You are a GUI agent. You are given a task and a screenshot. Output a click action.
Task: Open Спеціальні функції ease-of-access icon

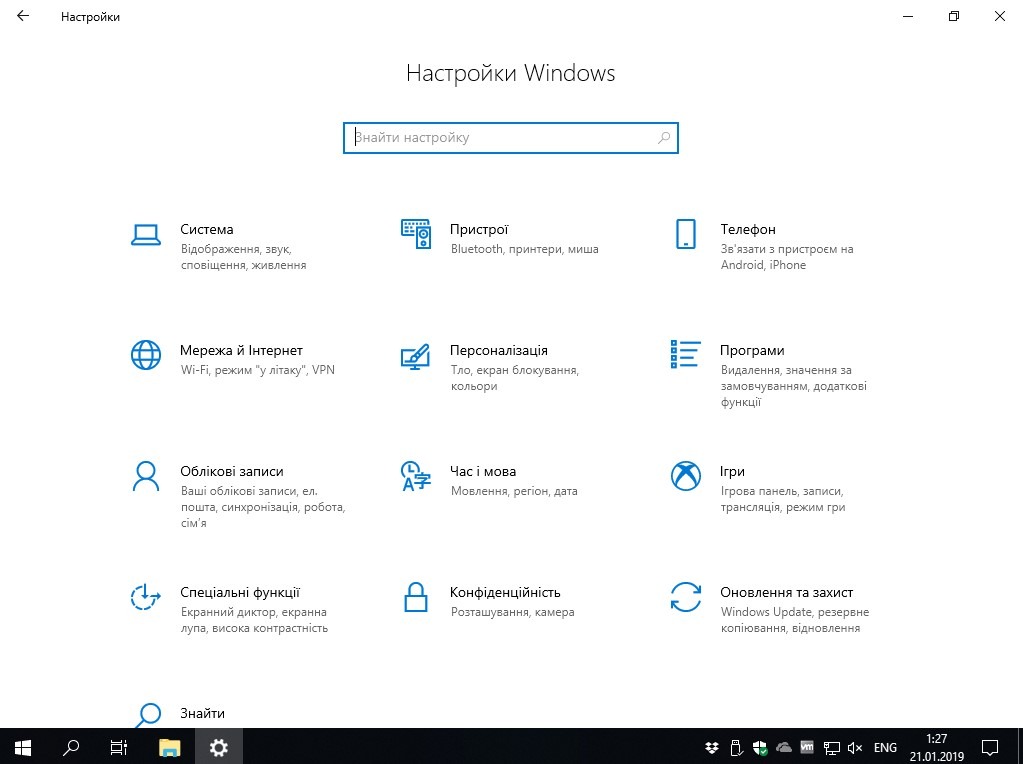(145, 597)
